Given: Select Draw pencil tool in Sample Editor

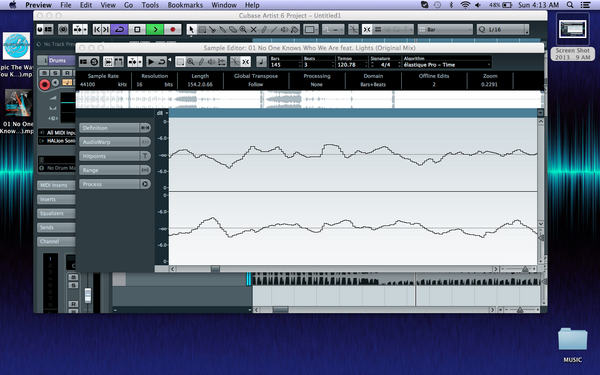Looking at the screenshot, I should coord(201,62).
